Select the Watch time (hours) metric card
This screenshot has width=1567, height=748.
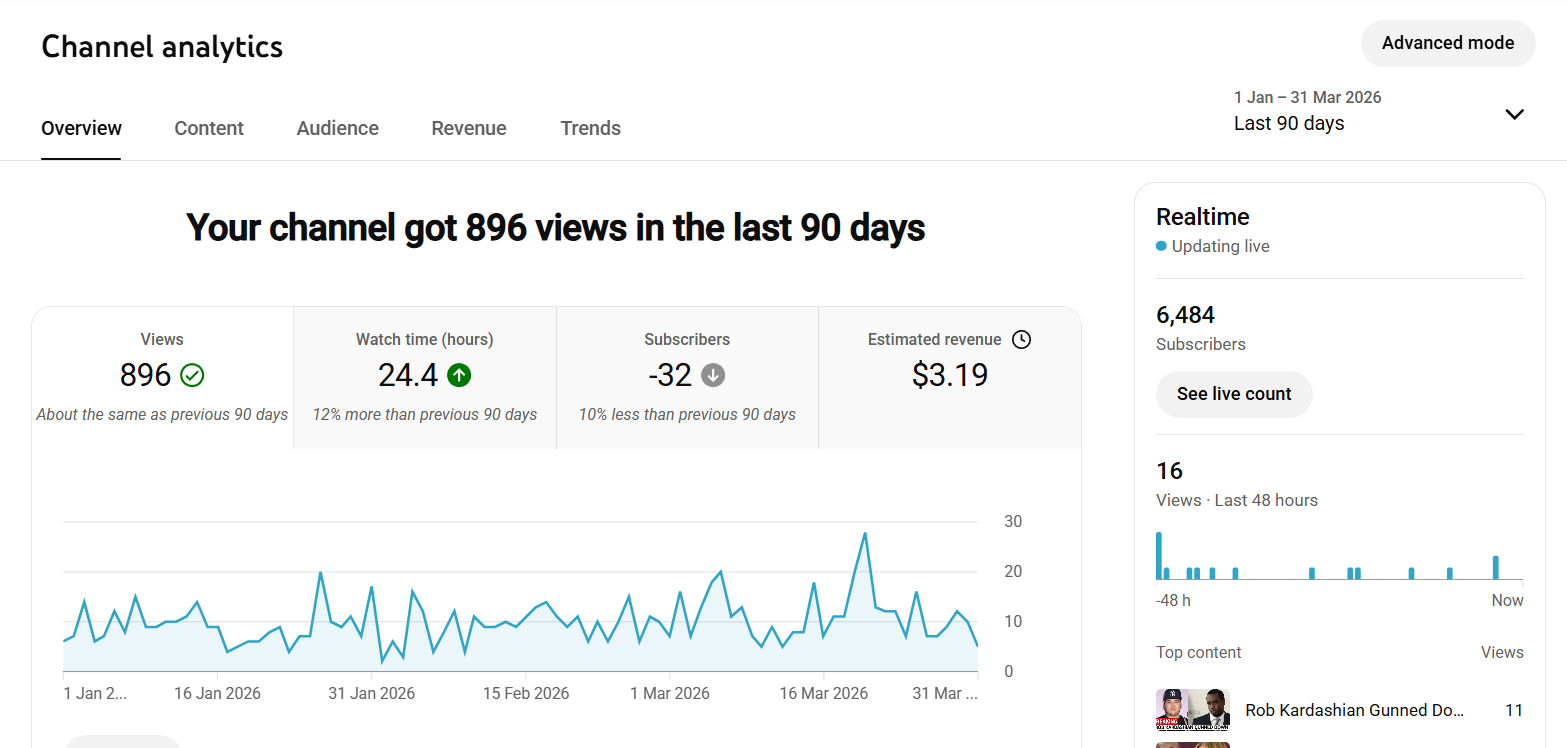tap(424, 377)
